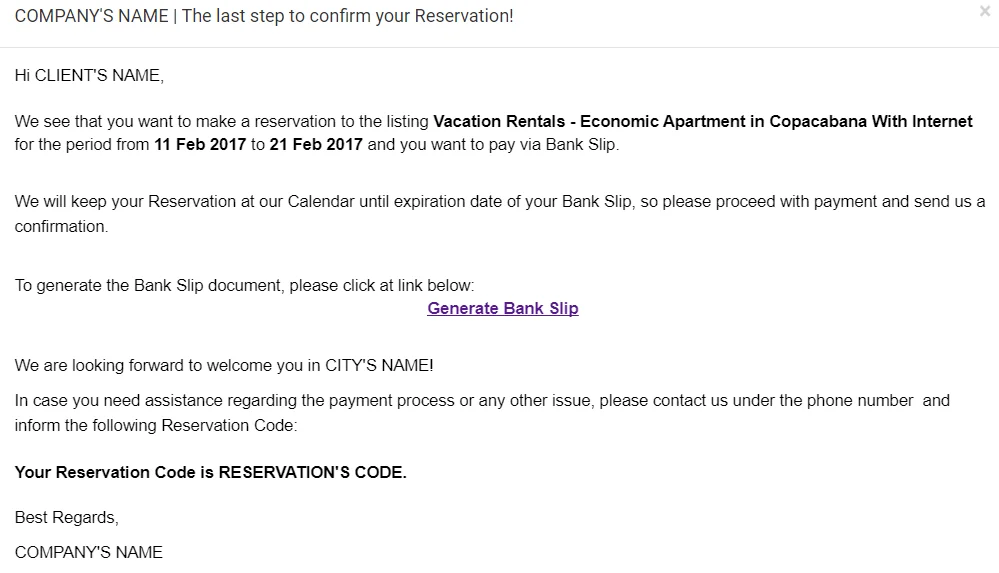
Task: Click COMPANY'S NAME in the title bar
Action: 92,17
